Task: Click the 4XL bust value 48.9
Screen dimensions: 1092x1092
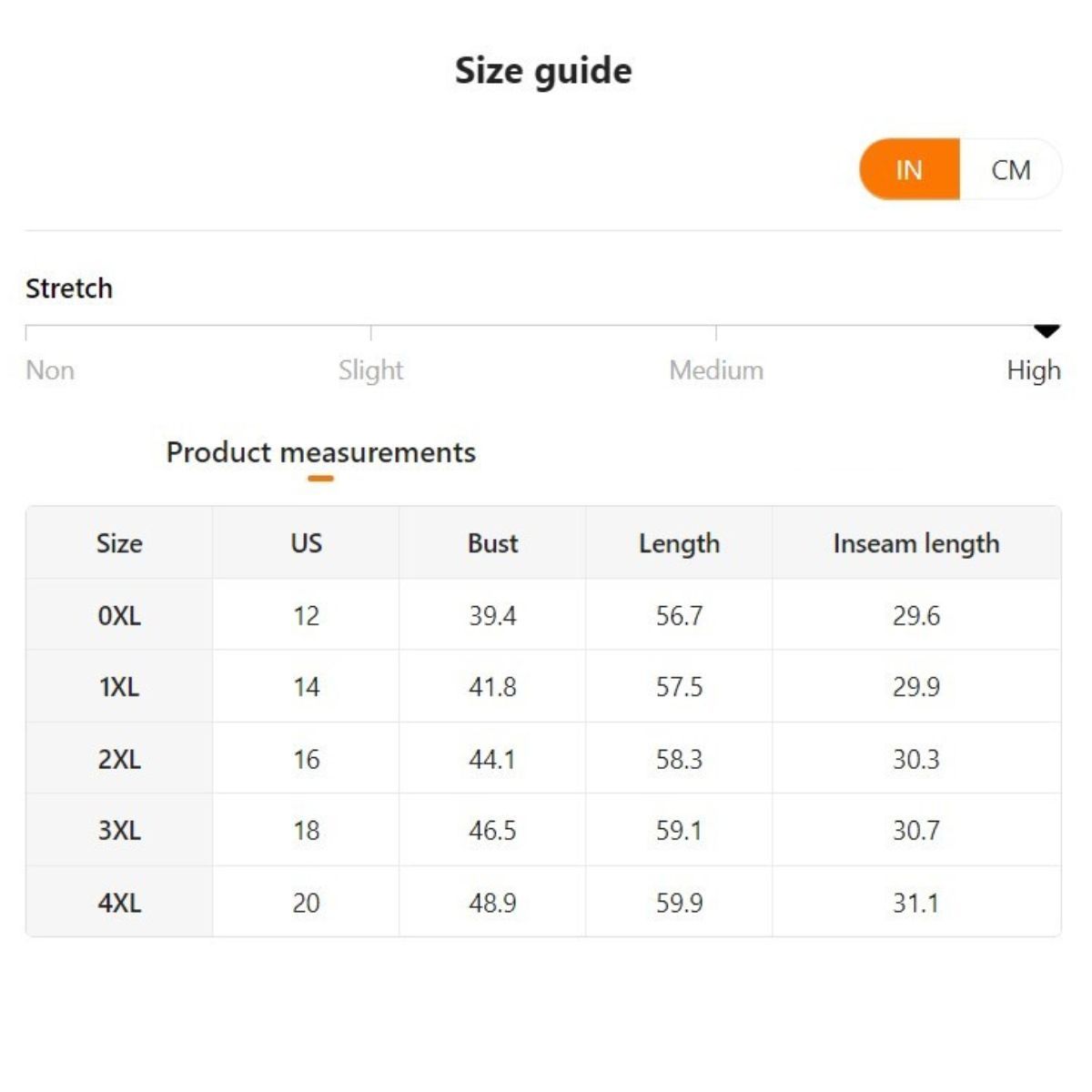Action: point(492,903)
